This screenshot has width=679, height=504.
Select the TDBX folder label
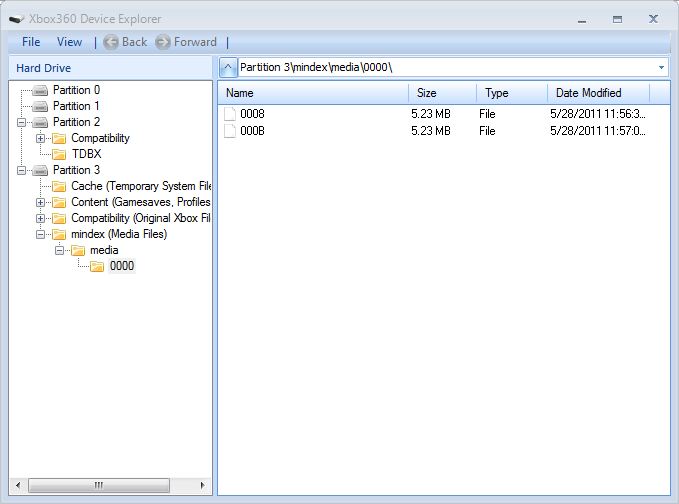point(87,154)
